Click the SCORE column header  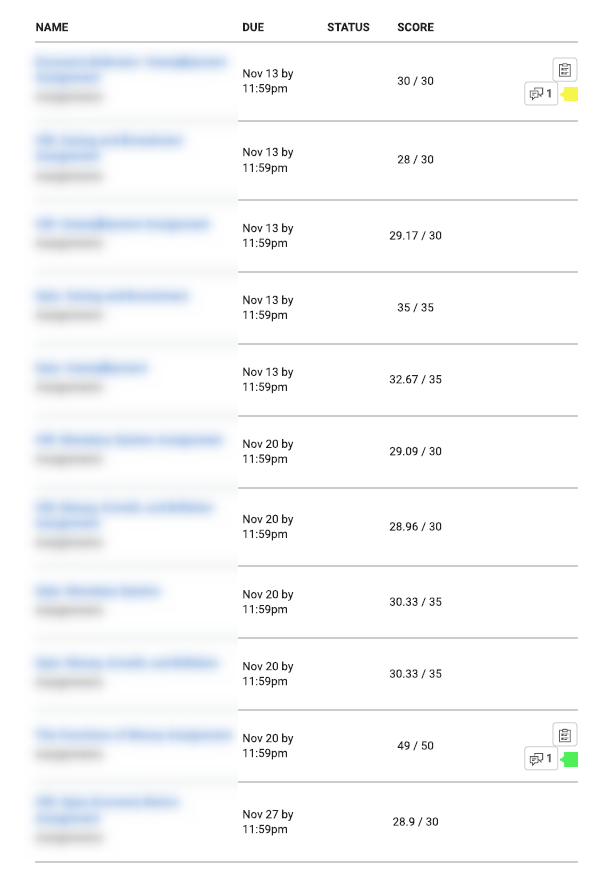[x=415, y=27]
